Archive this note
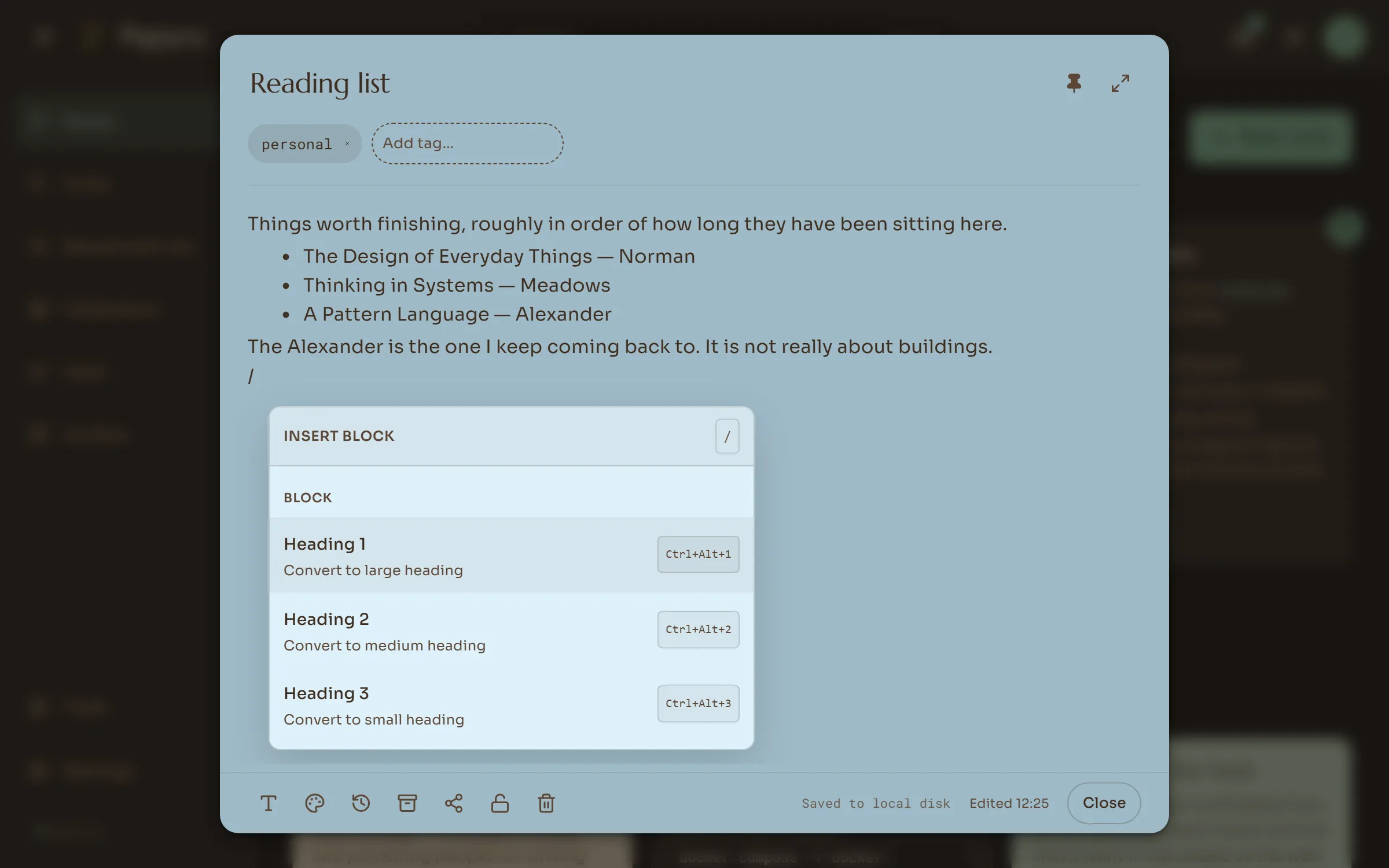The image size is (1389, 868). point(407,803)
